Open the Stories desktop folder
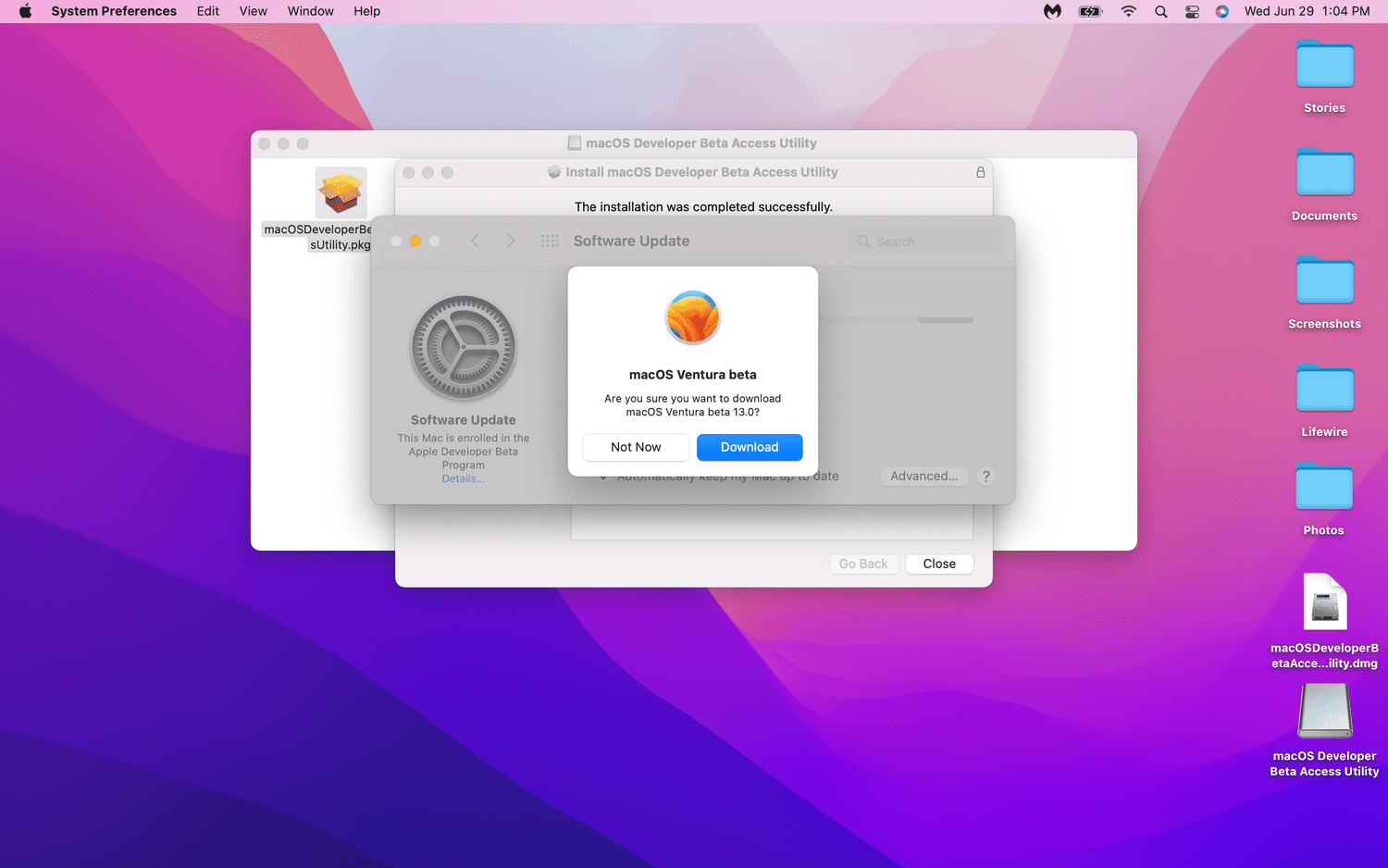Viewport: 1388px width, 868px height. click(x=1324, y=78)
